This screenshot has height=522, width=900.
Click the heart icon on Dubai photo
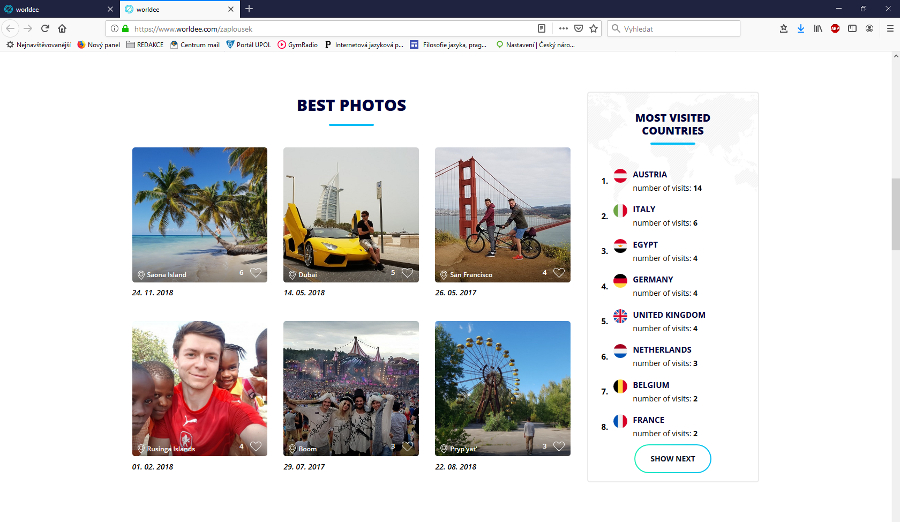point(407,273)
